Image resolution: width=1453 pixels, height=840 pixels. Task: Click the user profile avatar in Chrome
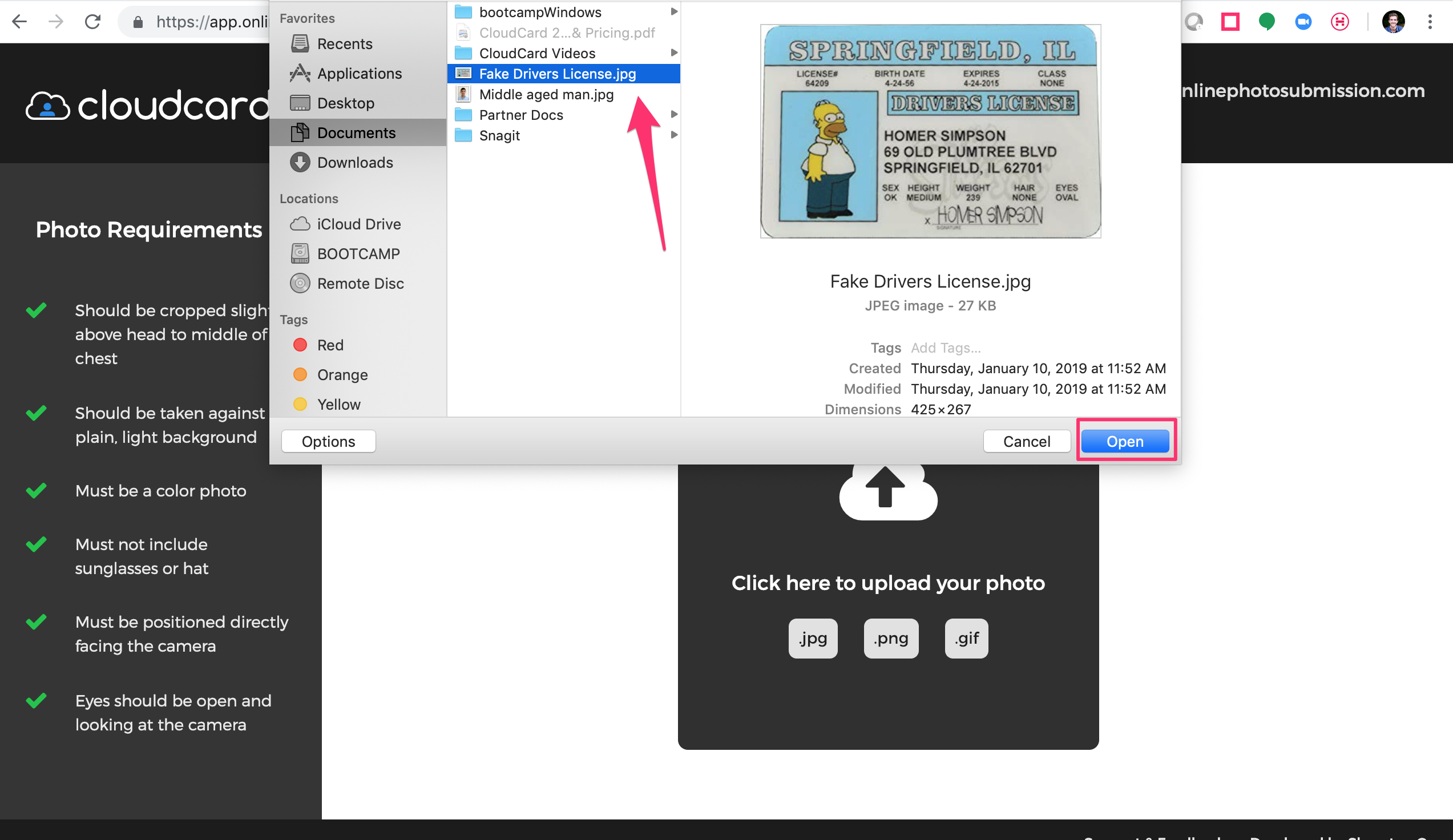pos(1393,22)
